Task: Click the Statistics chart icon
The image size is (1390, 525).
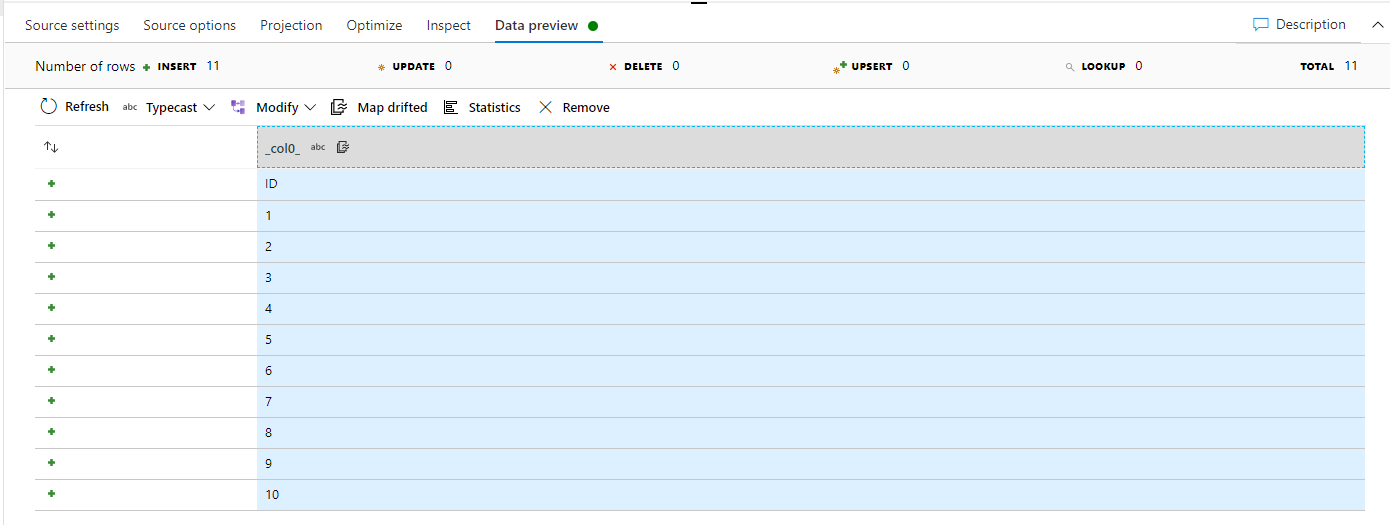Action: coord(451,107)
